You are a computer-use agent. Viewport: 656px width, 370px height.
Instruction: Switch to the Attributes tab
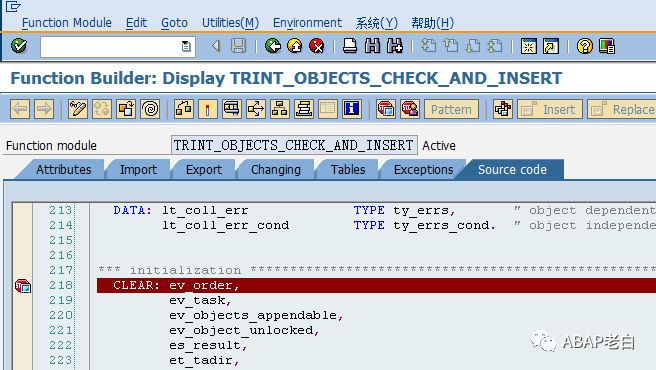click(64, 170)
